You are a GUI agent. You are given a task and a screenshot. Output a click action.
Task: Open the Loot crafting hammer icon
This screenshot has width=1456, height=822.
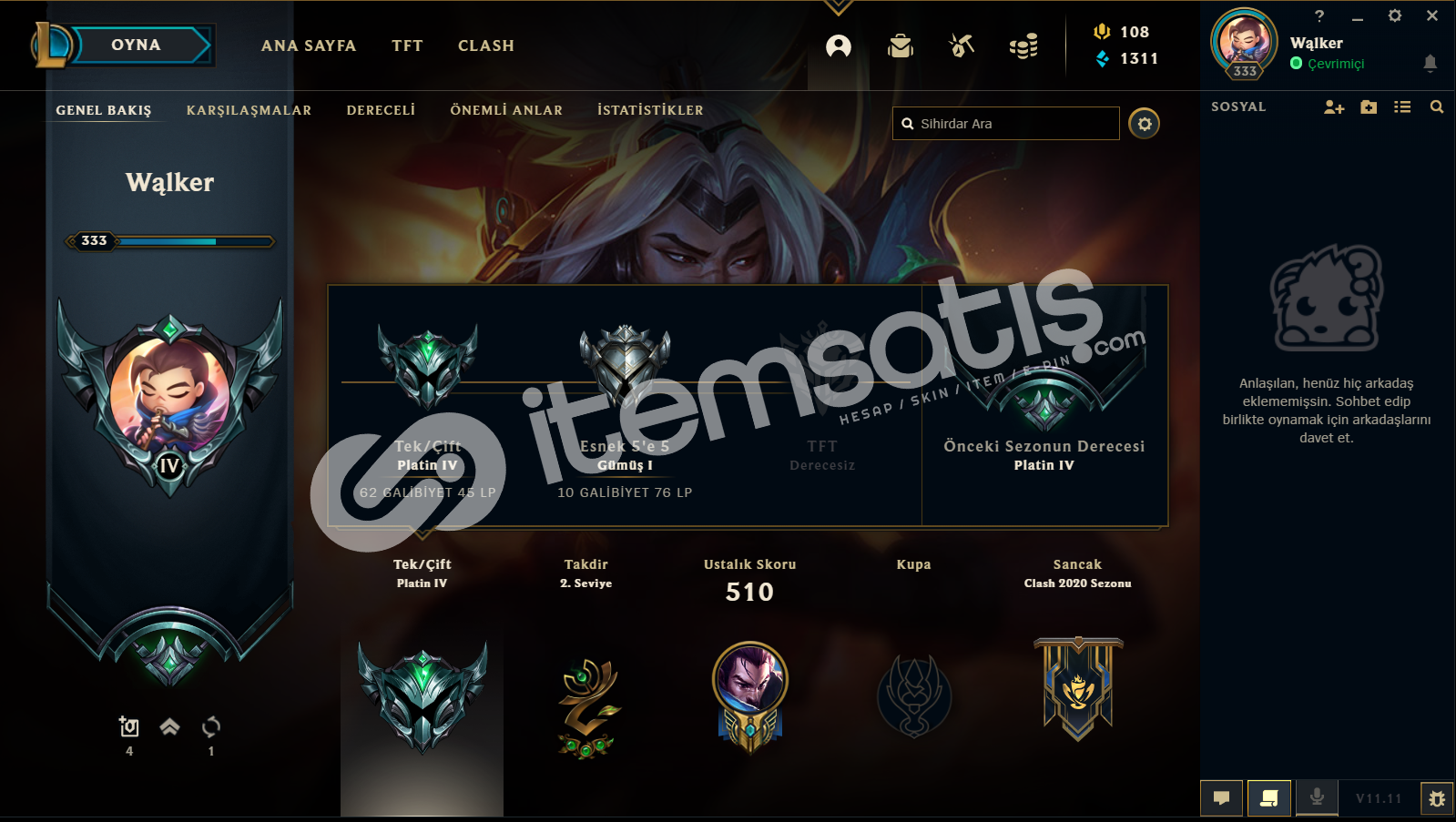[962, 46]
